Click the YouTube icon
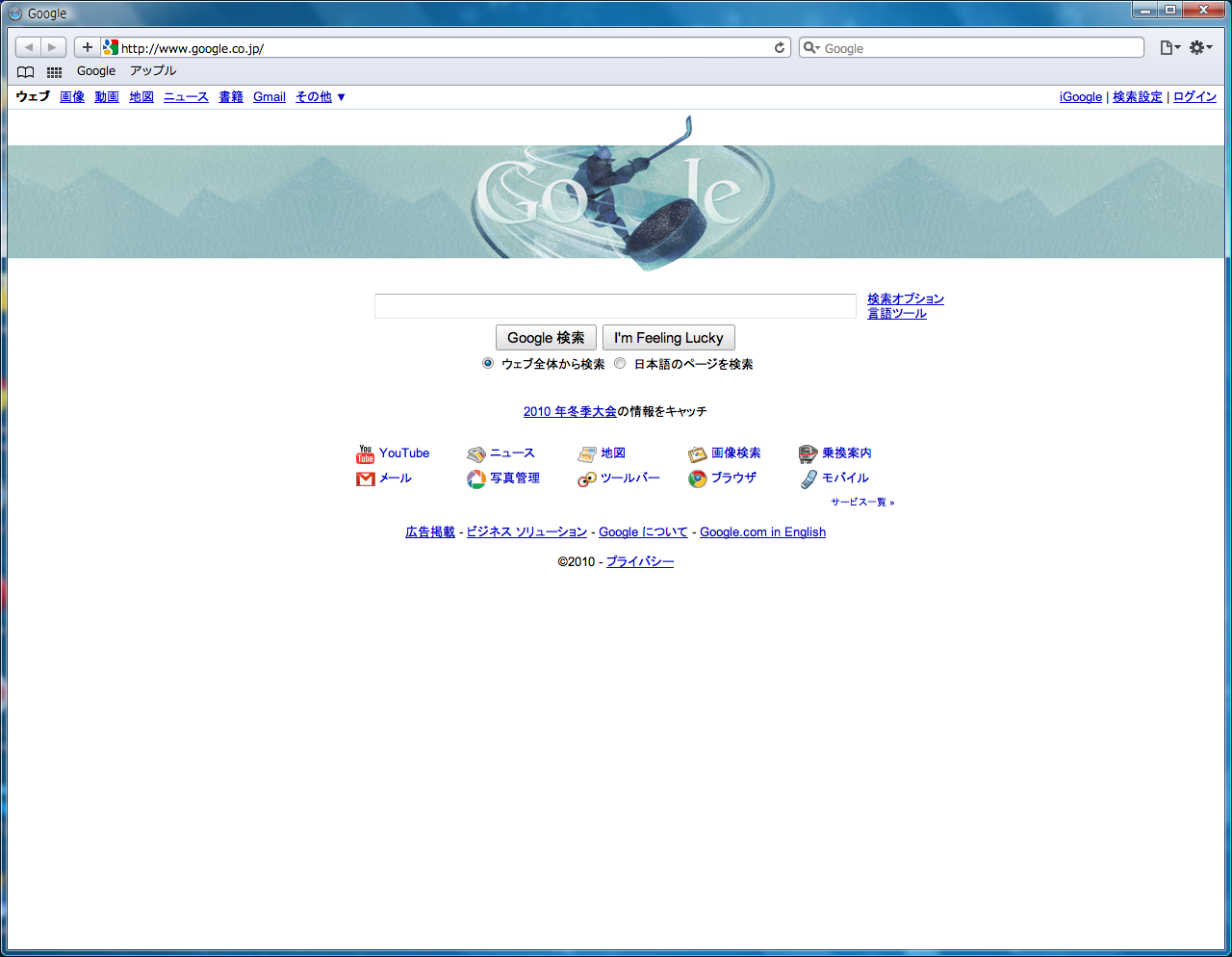The height and width of the screenshot is (957, 1232). pyautogui.click(x=366, y=453)
